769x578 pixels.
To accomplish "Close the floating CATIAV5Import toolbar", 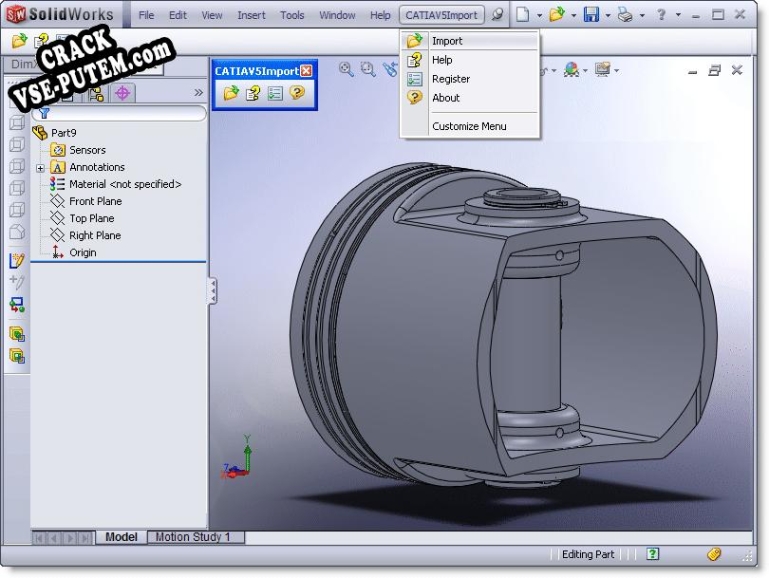I will [x=306, y=71].
